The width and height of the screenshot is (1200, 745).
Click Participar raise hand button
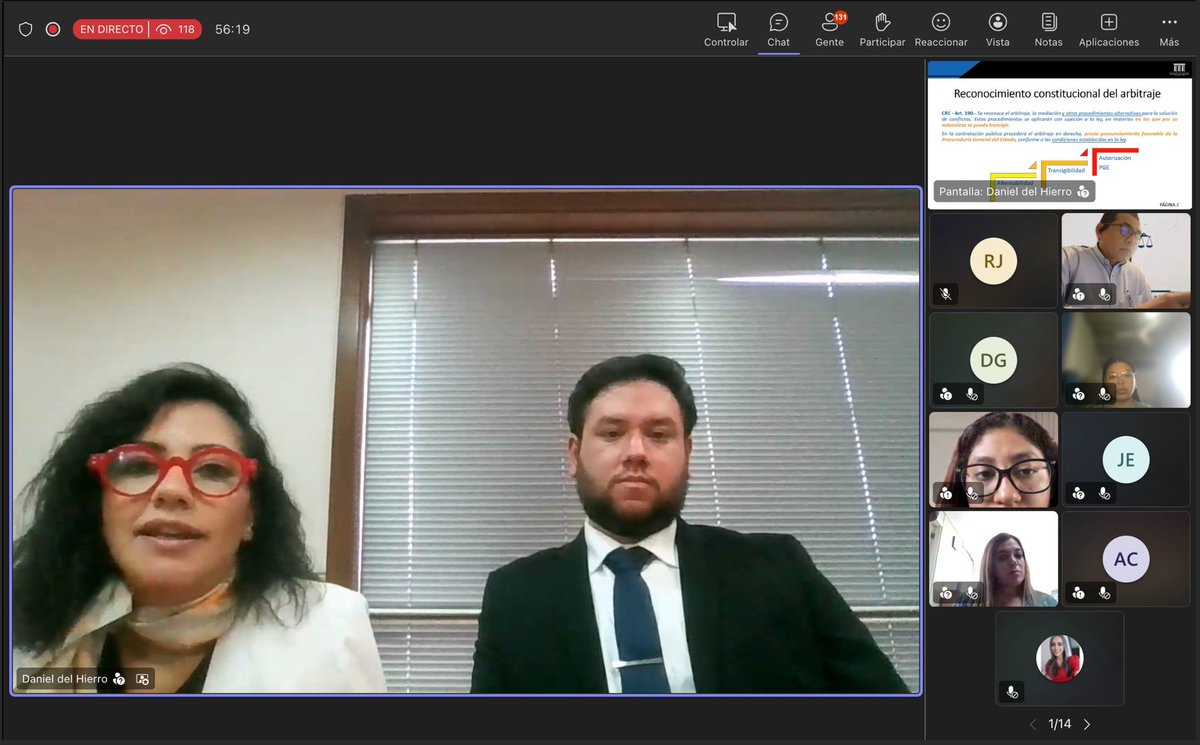tap(882, 29)
